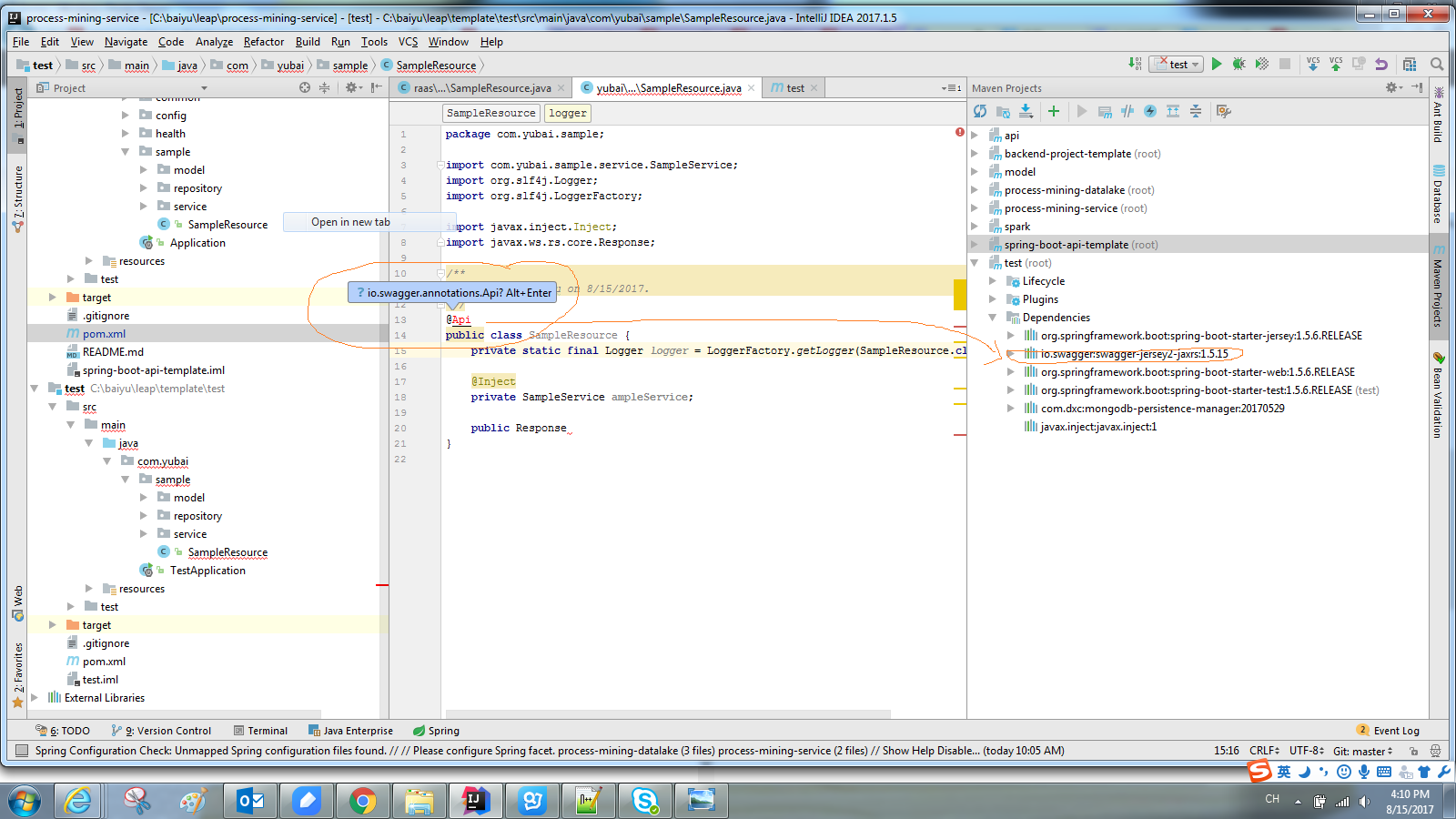Open Maven Projects panel gear menu
Image resolution: width=1456 pixels, height=819 pixels.
(1394, 87)
